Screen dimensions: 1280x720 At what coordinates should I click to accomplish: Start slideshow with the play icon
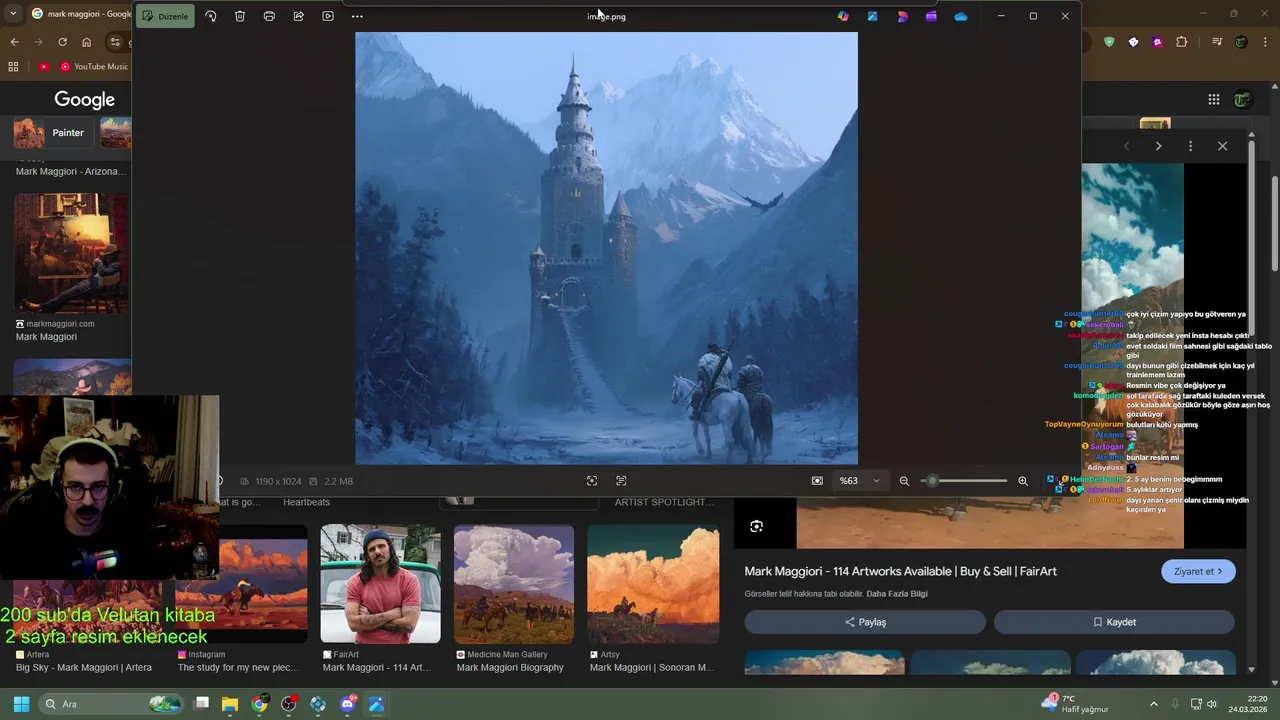coord(328,16)
